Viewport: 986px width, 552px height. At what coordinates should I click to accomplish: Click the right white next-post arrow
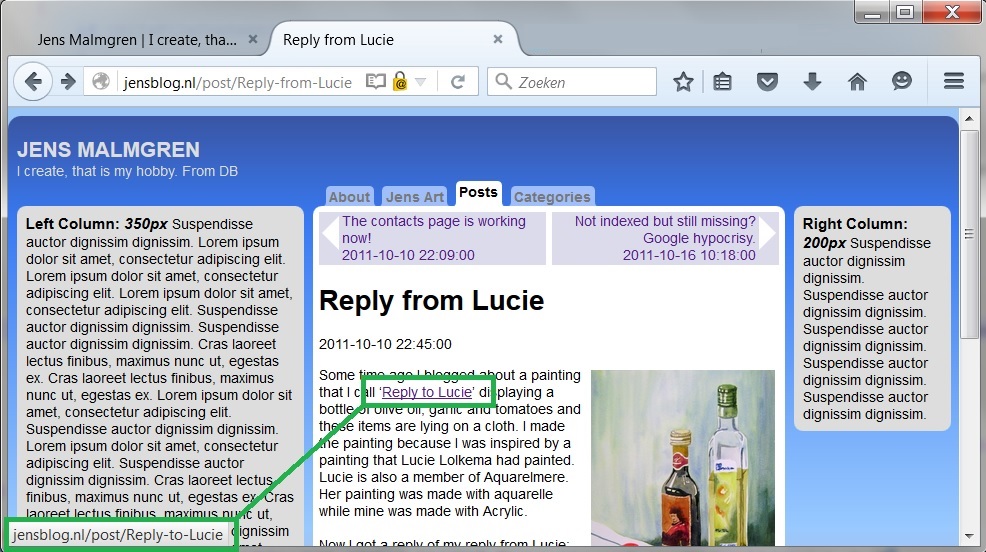pyautogui.click(x=767, y=233)
